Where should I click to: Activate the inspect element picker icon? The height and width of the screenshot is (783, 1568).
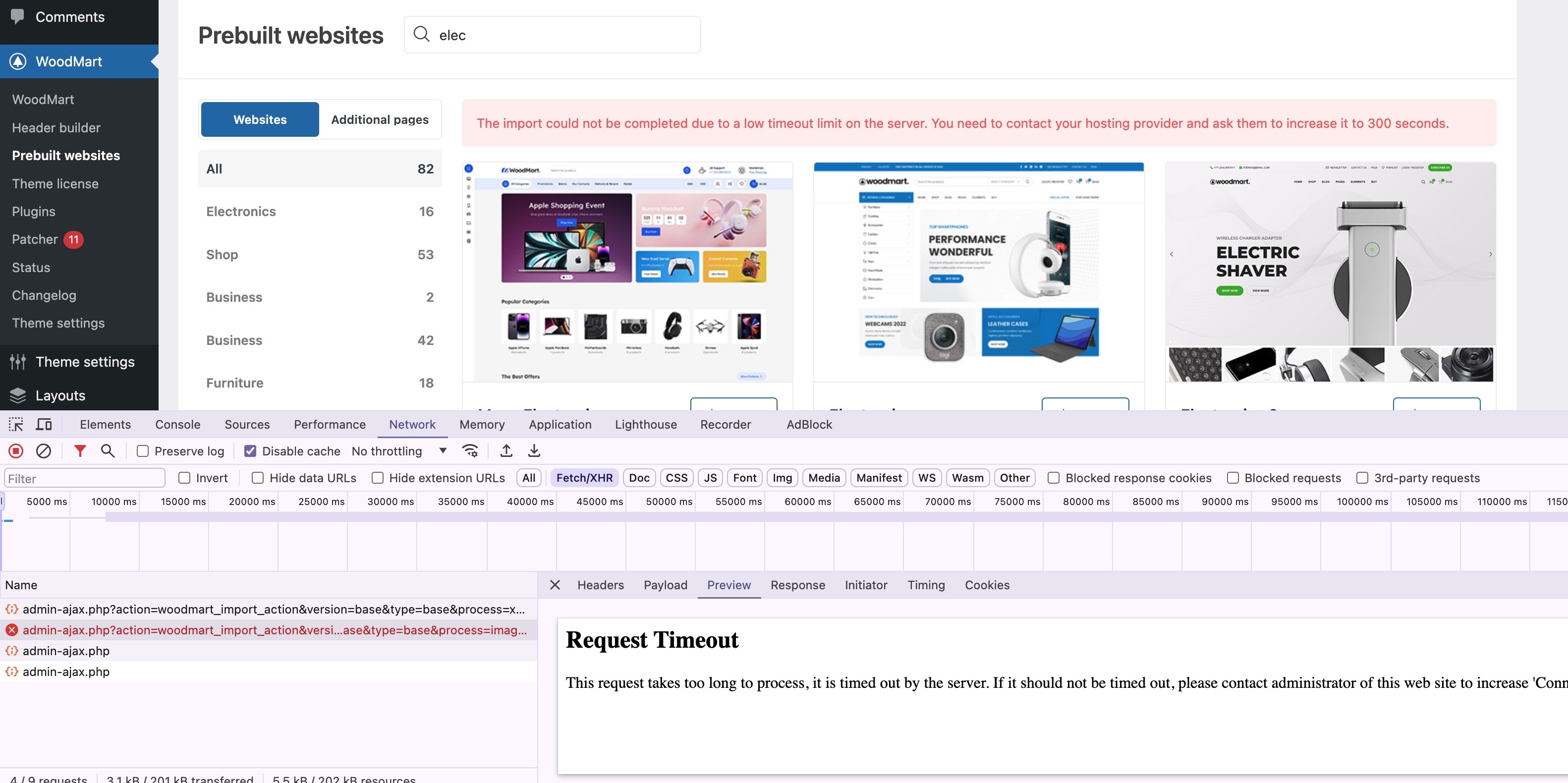16,424
